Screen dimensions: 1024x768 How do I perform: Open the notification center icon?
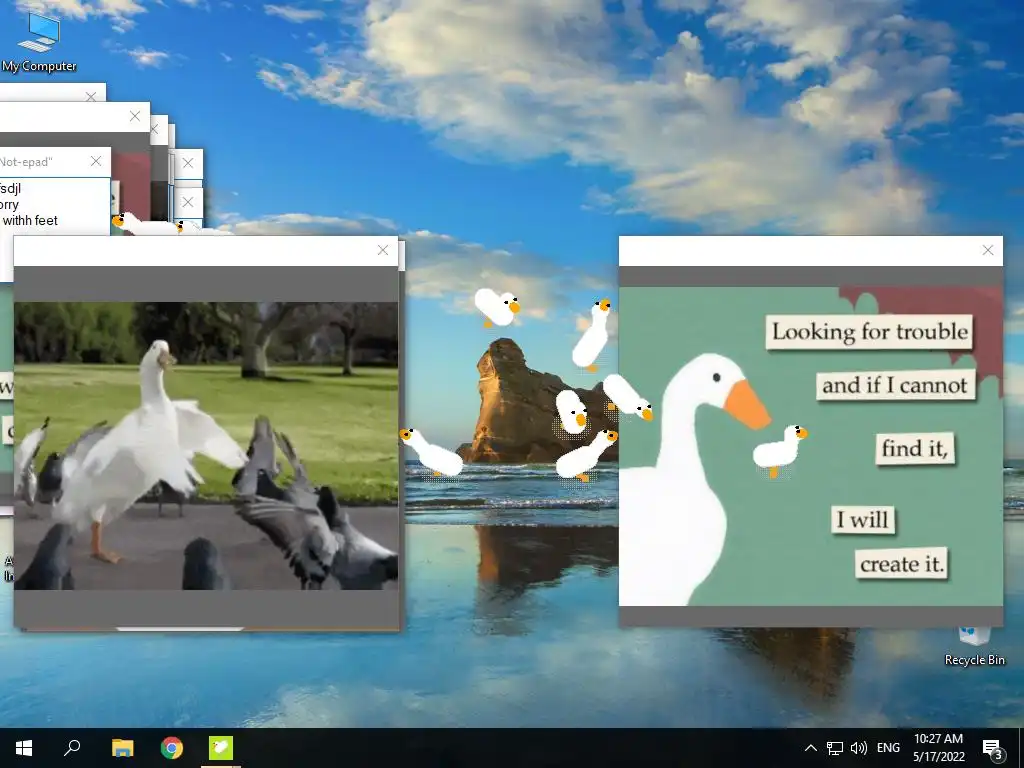point(992,748)
